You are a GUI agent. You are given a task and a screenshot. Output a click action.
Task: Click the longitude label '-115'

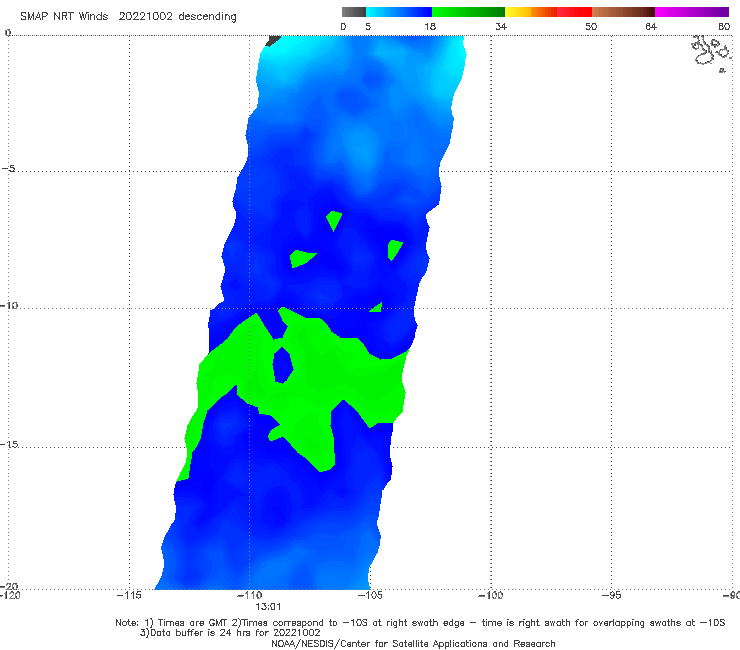tap(129, 595)
